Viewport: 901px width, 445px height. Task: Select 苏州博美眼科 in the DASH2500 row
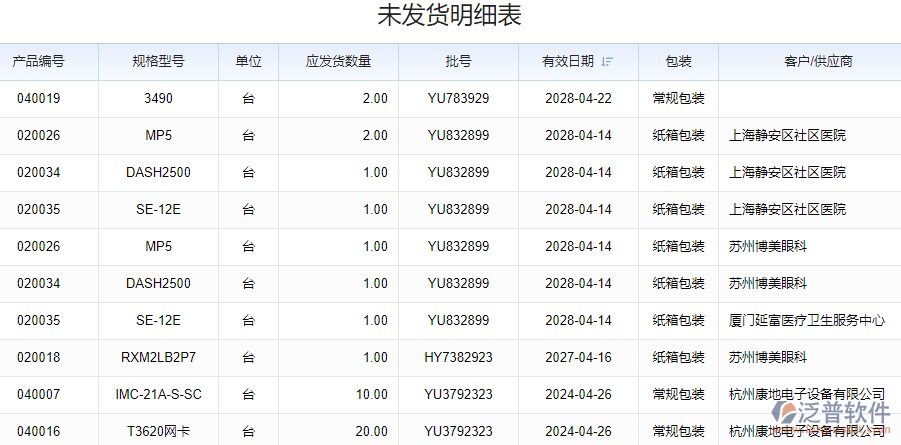pyautogui.click(x=768, y=283)
